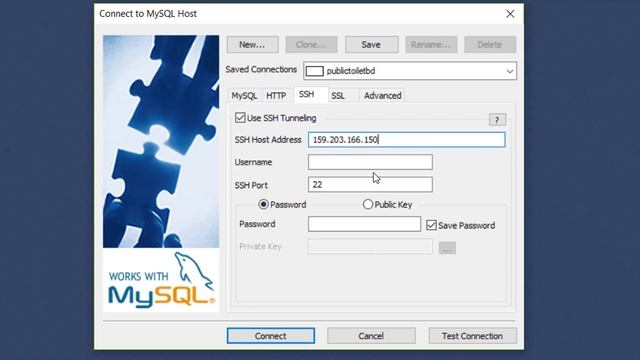Viewport: 640px width, 360px height.
Task: Save the connection settings
Action: pos(371,44)
